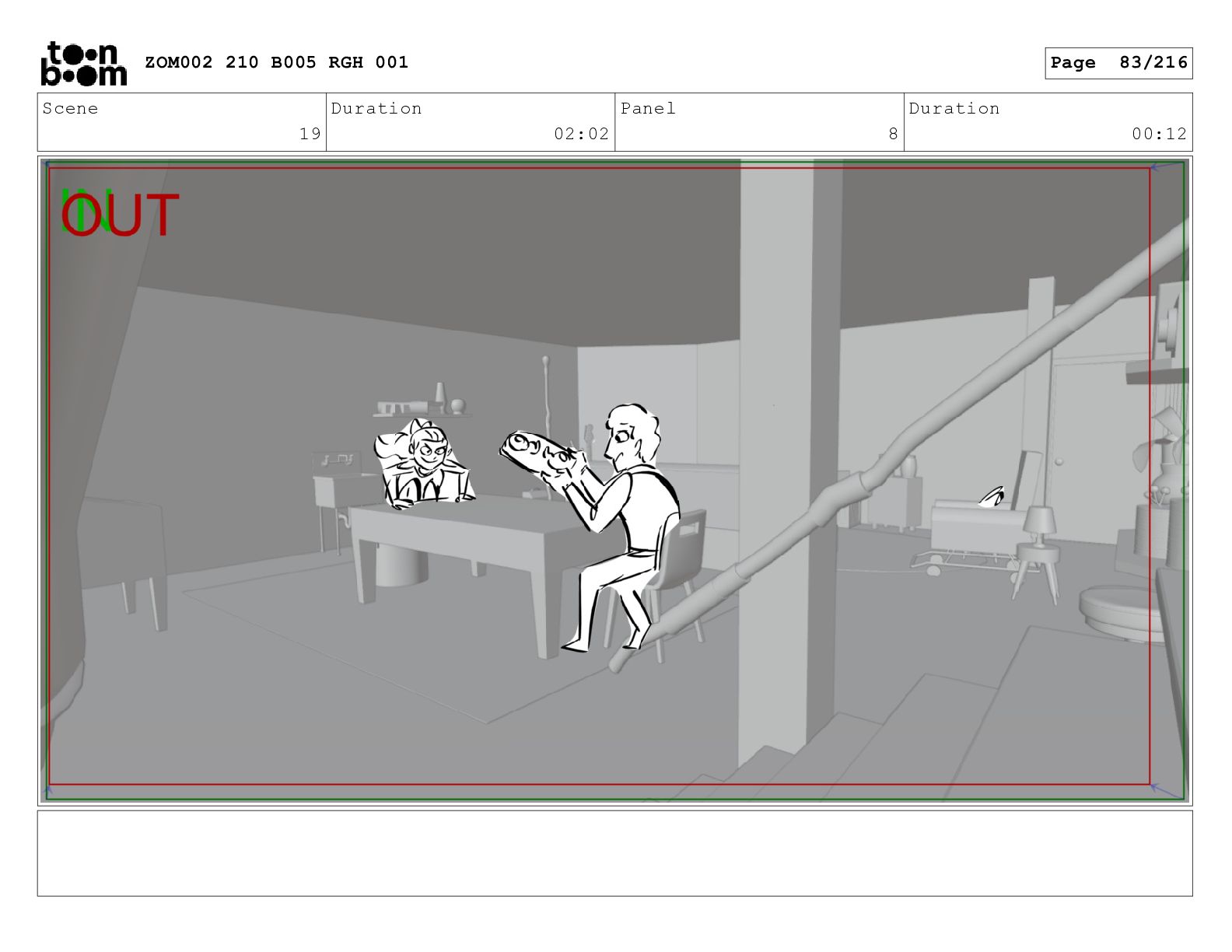Select scene duration value 02:02
The height and width of the screenshot is (952, 1232).
coord(581,134)
